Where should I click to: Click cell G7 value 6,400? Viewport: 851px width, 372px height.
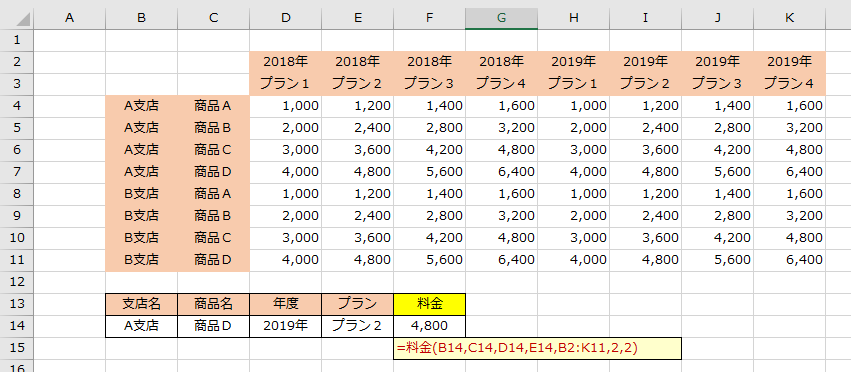pos(501,172)
